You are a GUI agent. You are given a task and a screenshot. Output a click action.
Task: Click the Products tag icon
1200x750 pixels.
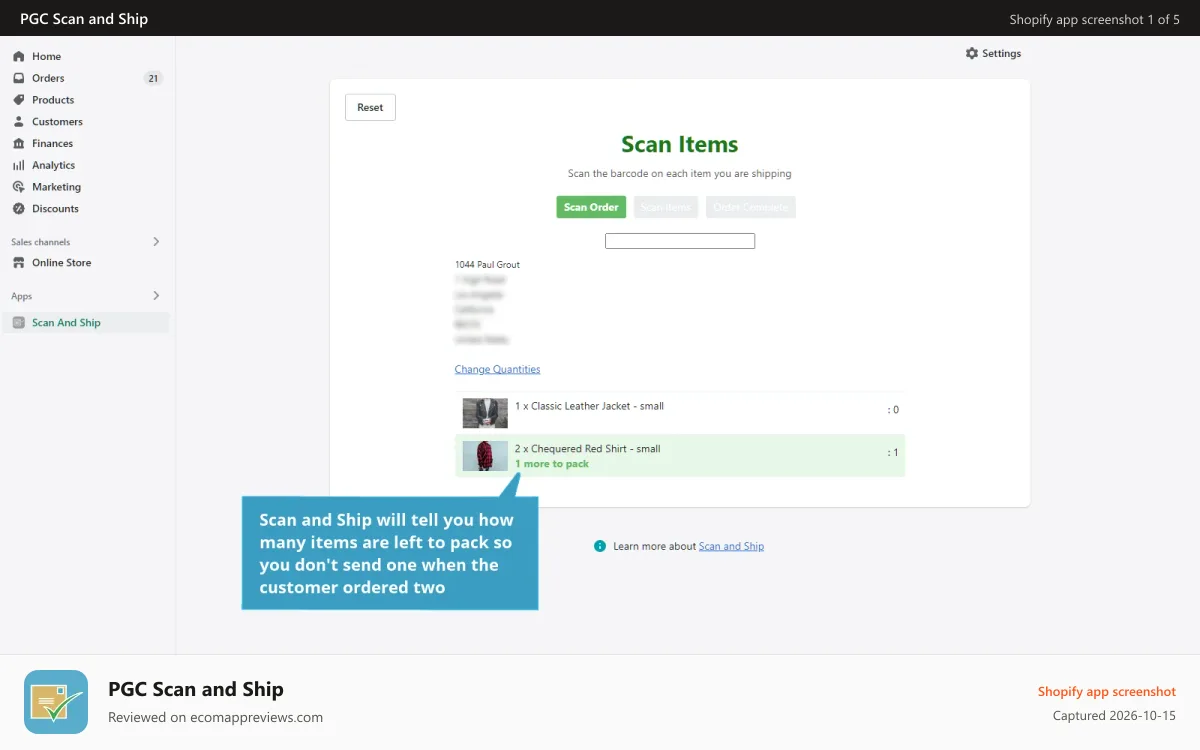click(x=19, y=100)
